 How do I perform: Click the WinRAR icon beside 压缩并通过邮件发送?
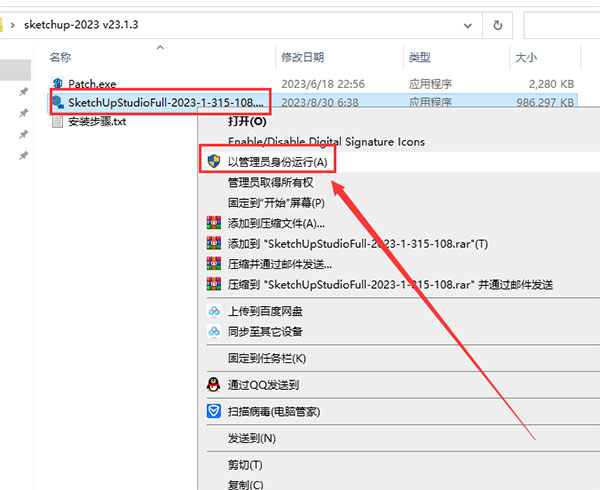click(213, 264)
